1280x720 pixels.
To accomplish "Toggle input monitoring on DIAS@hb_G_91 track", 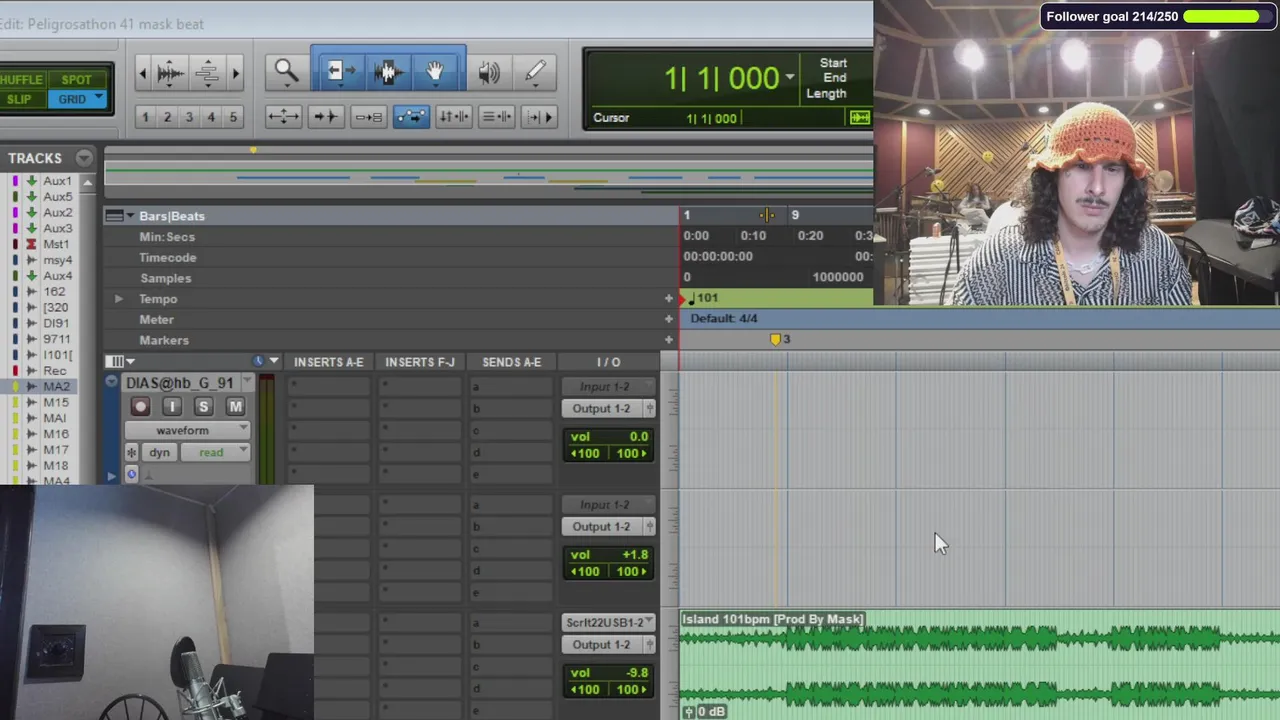I will 172,406.
